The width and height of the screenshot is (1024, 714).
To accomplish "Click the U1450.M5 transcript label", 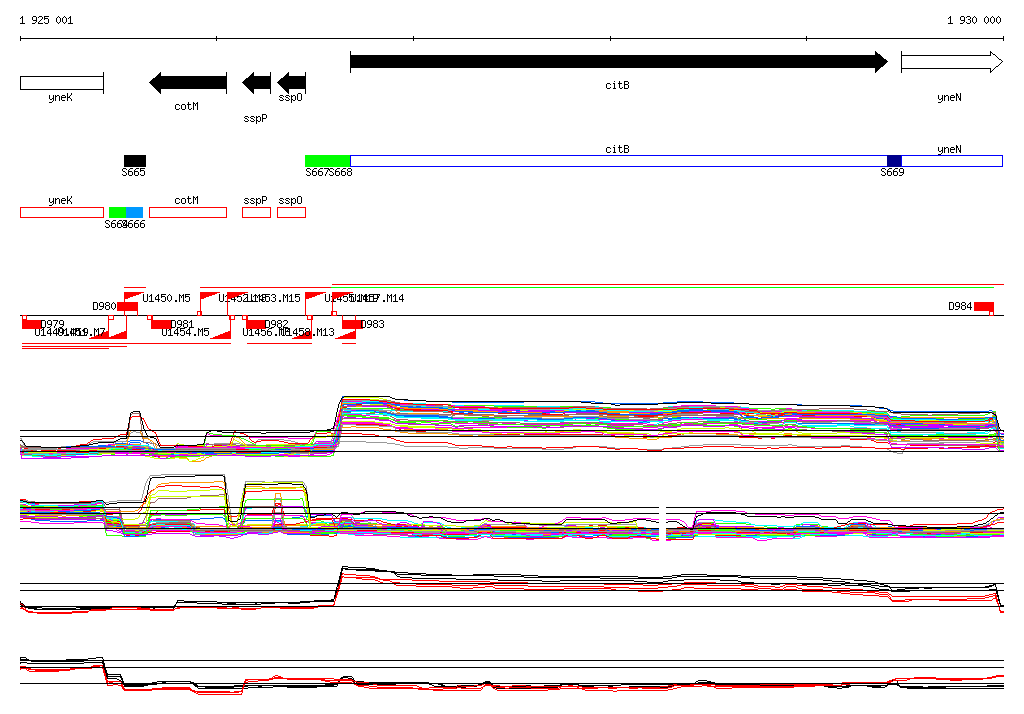I will coord(167,298).
